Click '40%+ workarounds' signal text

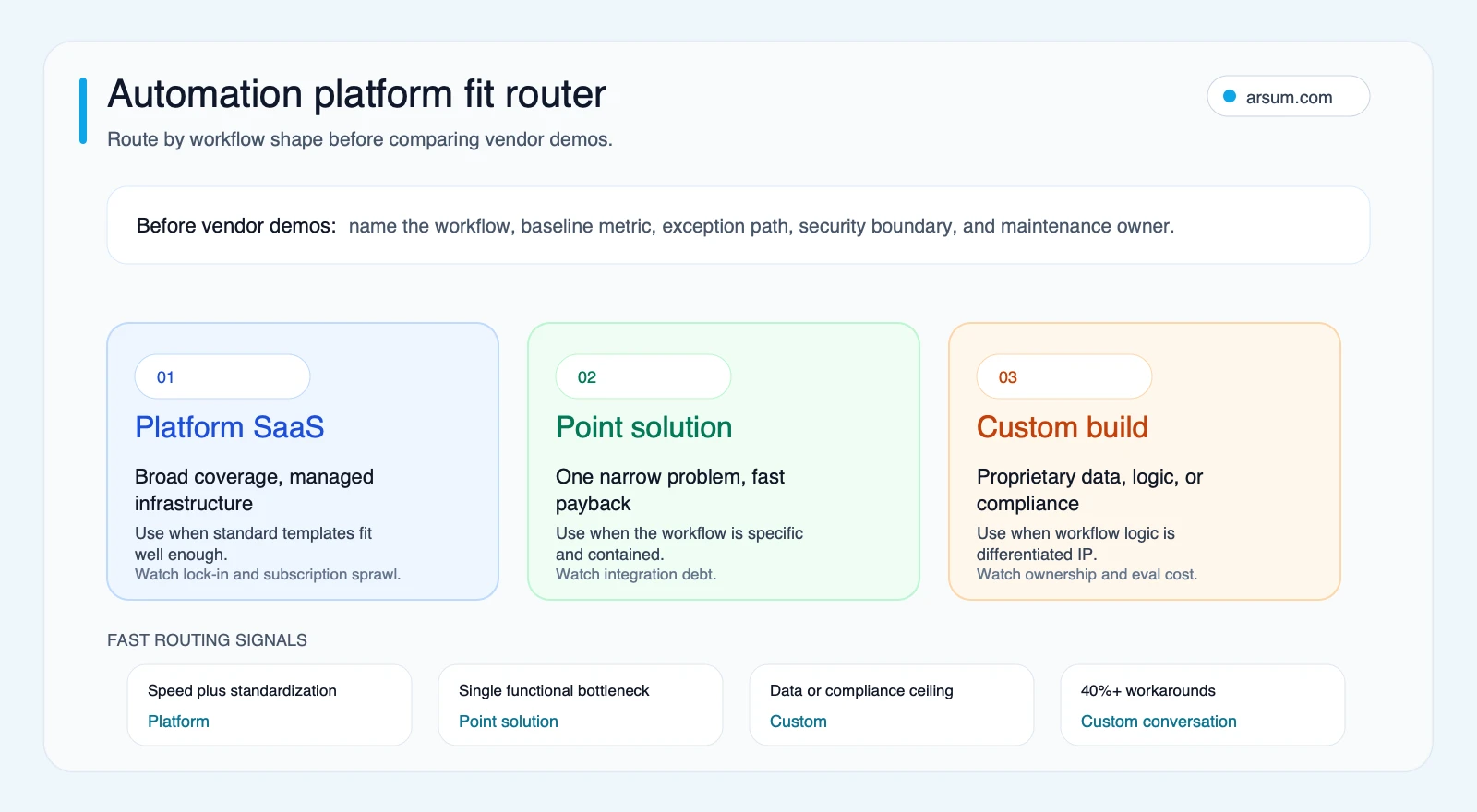(1148, 690)
